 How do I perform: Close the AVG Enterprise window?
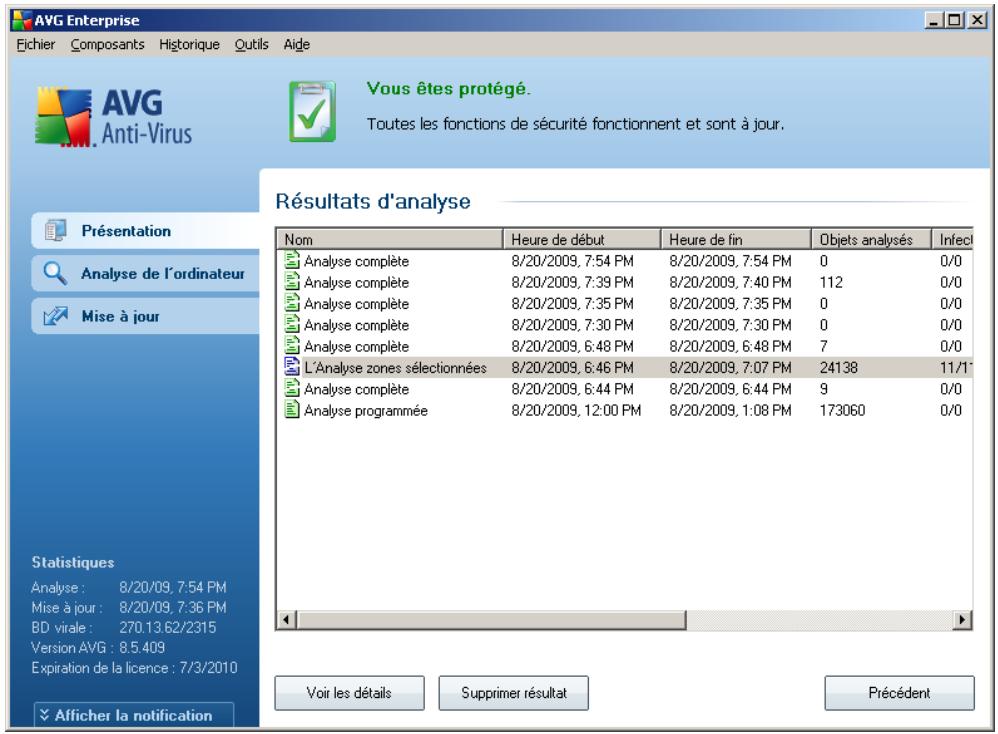pyautogui.click(x=977, y=20)
